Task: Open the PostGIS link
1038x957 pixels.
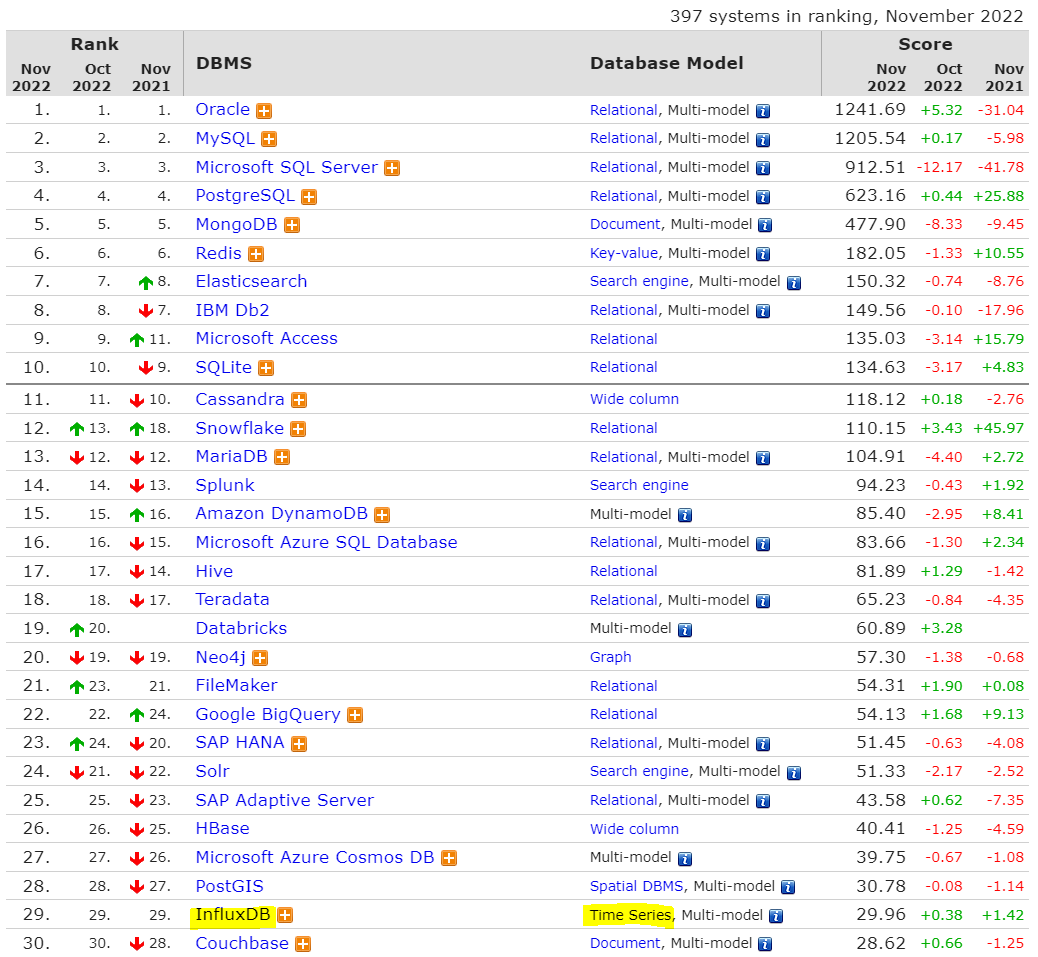Action: click(230, 886)
